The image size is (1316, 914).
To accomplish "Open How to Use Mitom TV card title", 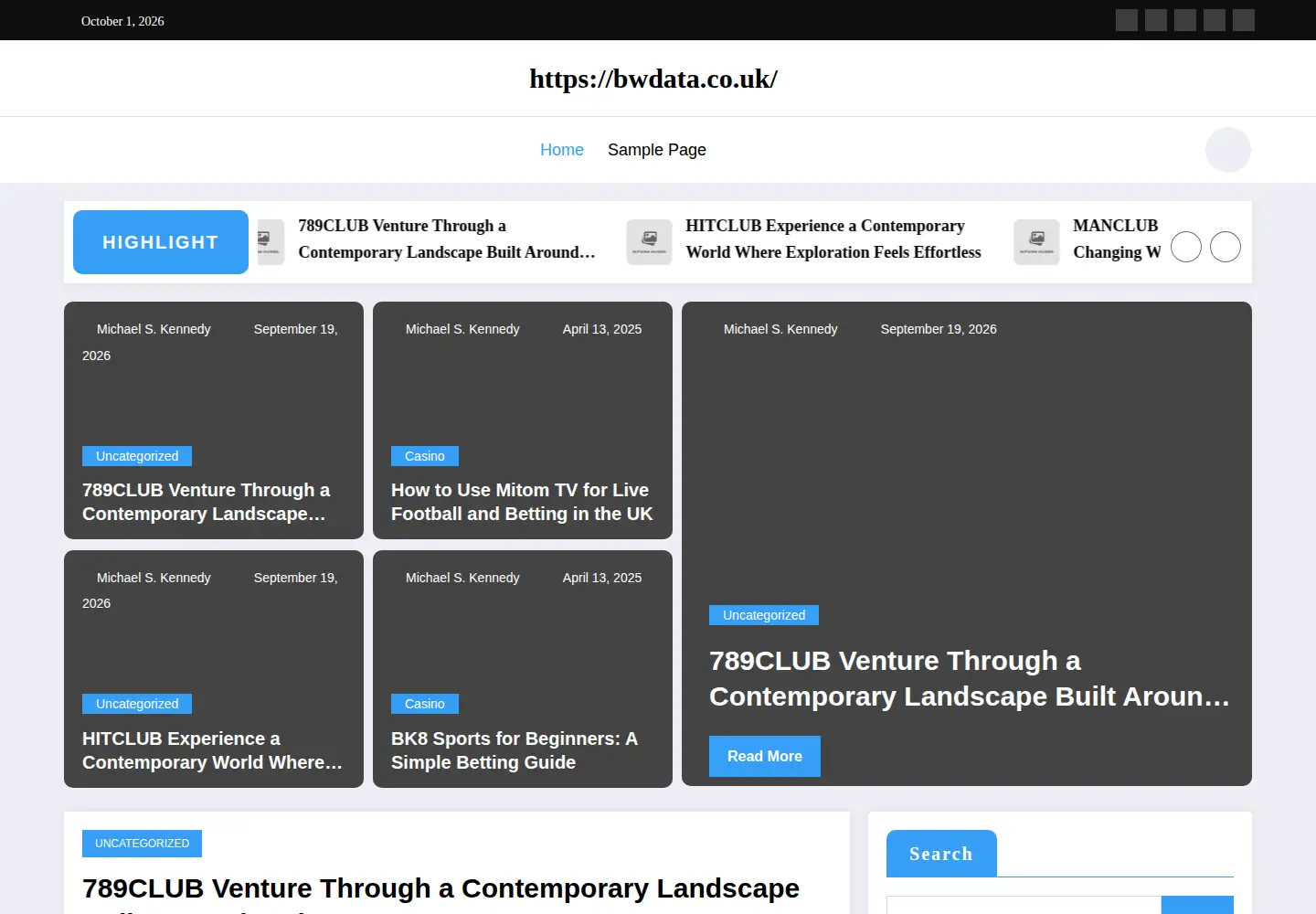I will pyautogui.click(x=522, y=502).
